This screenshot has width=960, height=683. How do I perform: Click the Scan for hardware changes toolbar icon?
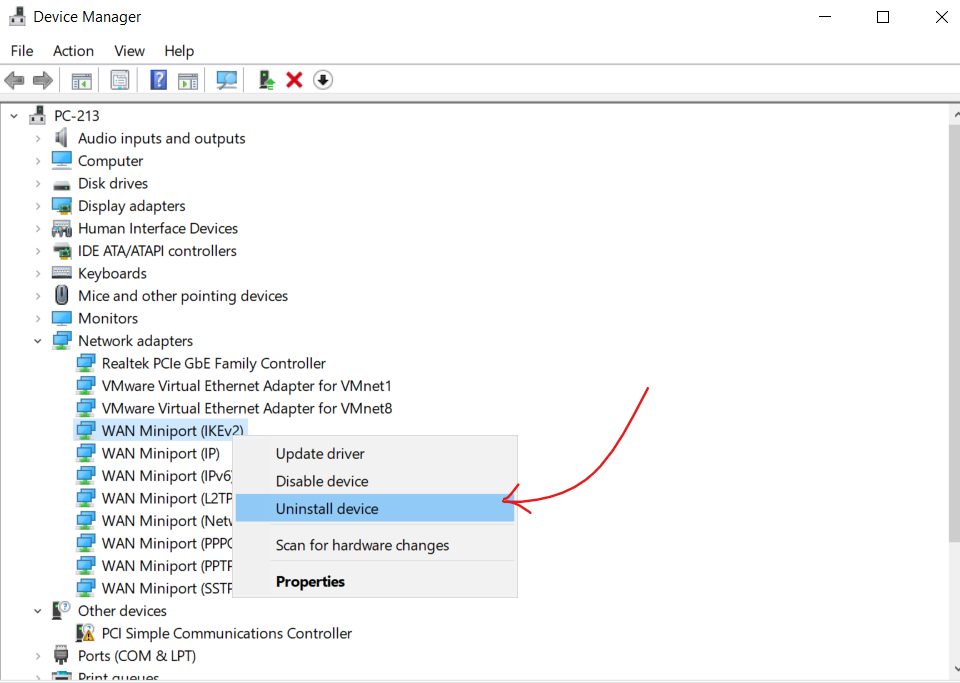point(227,80)
